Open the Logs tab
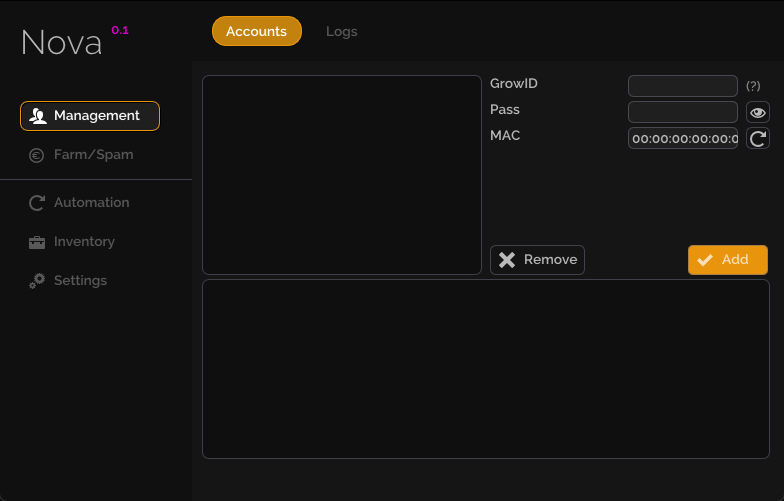The image size is (784, 501). coord(341,31)
